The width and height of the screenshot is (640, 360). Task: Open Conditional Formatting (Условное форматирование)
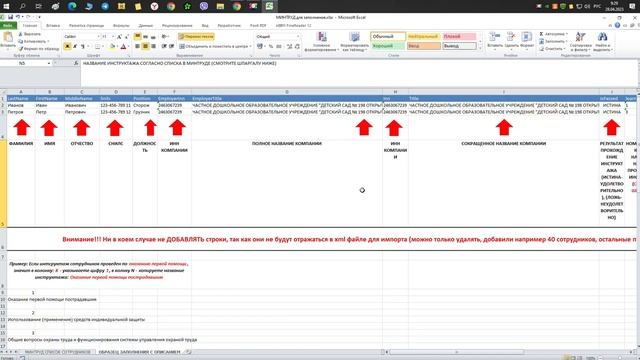(x=322, y=41)
